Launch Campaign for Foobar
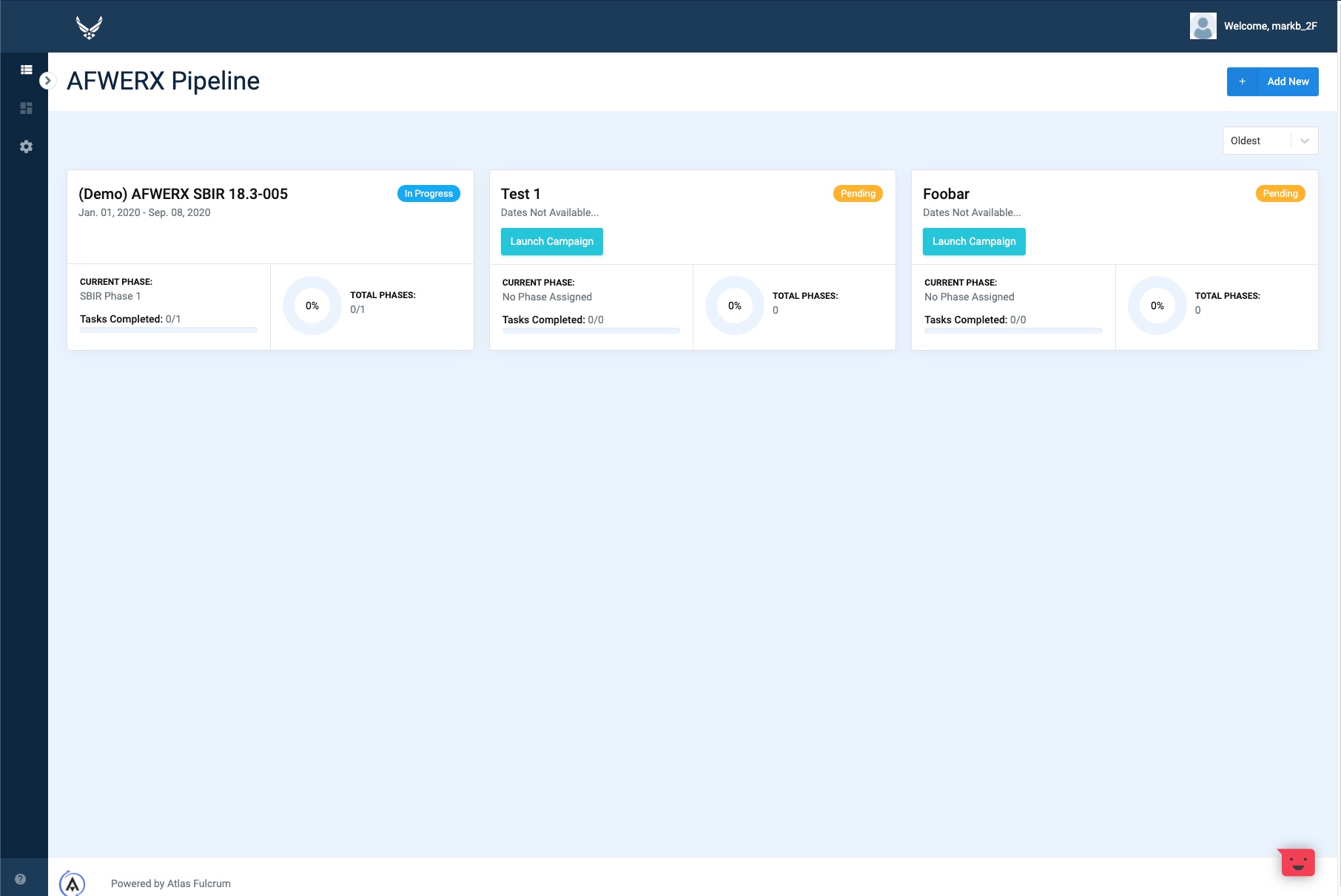 [973, 241]
